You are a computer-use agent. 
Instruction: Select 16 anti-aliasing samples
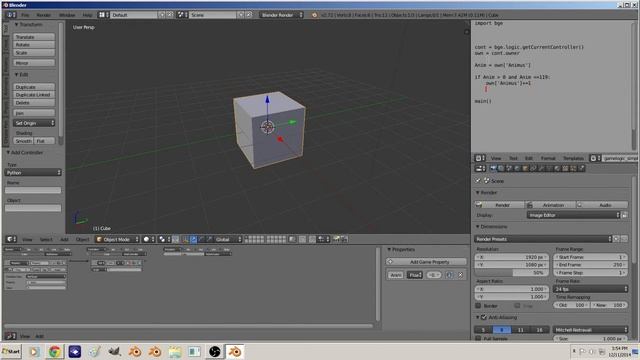(539, 330)
